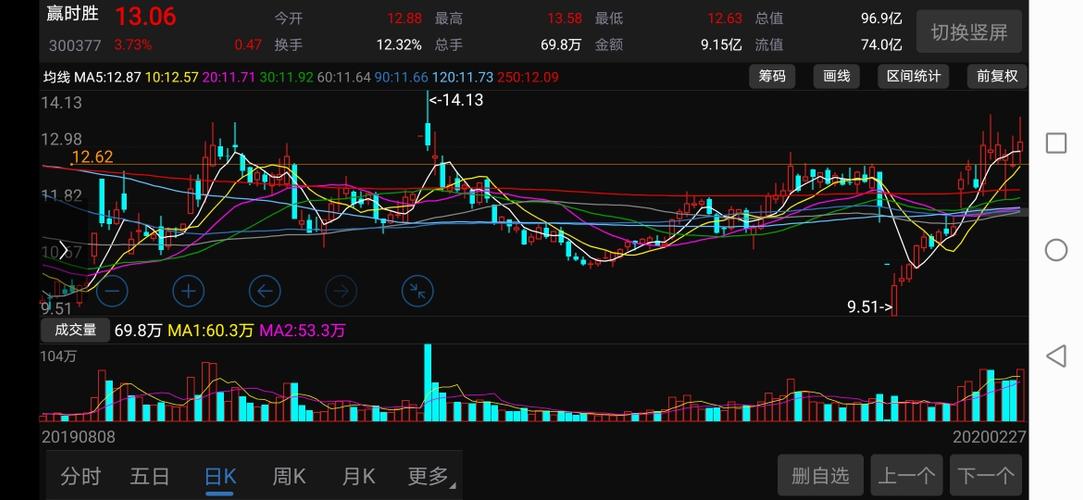Select the 分时 tab
1083x500 pixels.
[80, 477]
